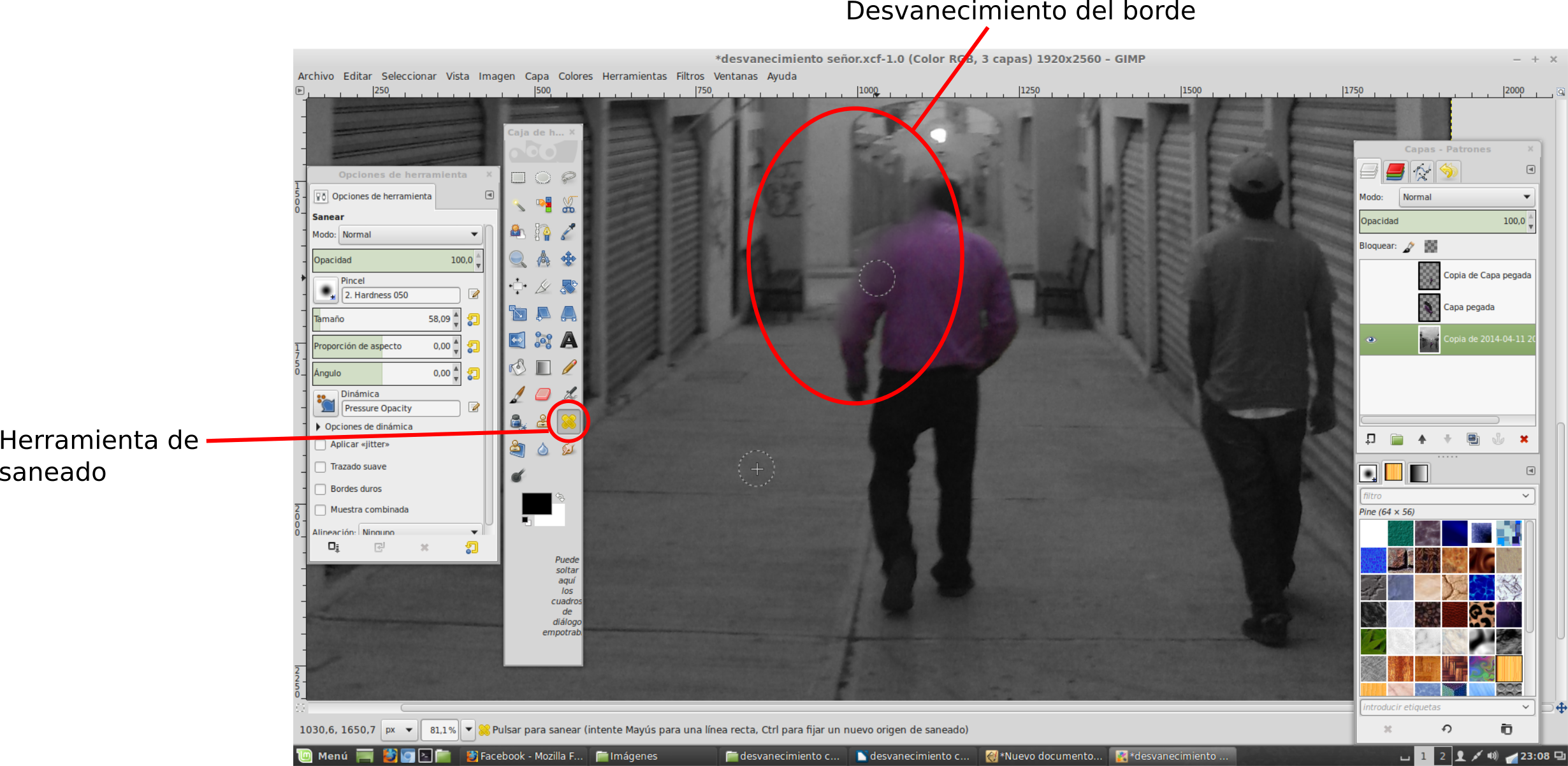Enable Aplicar «jitter»
Viewport: 1568px width, 766px height.
coord(321,444)
